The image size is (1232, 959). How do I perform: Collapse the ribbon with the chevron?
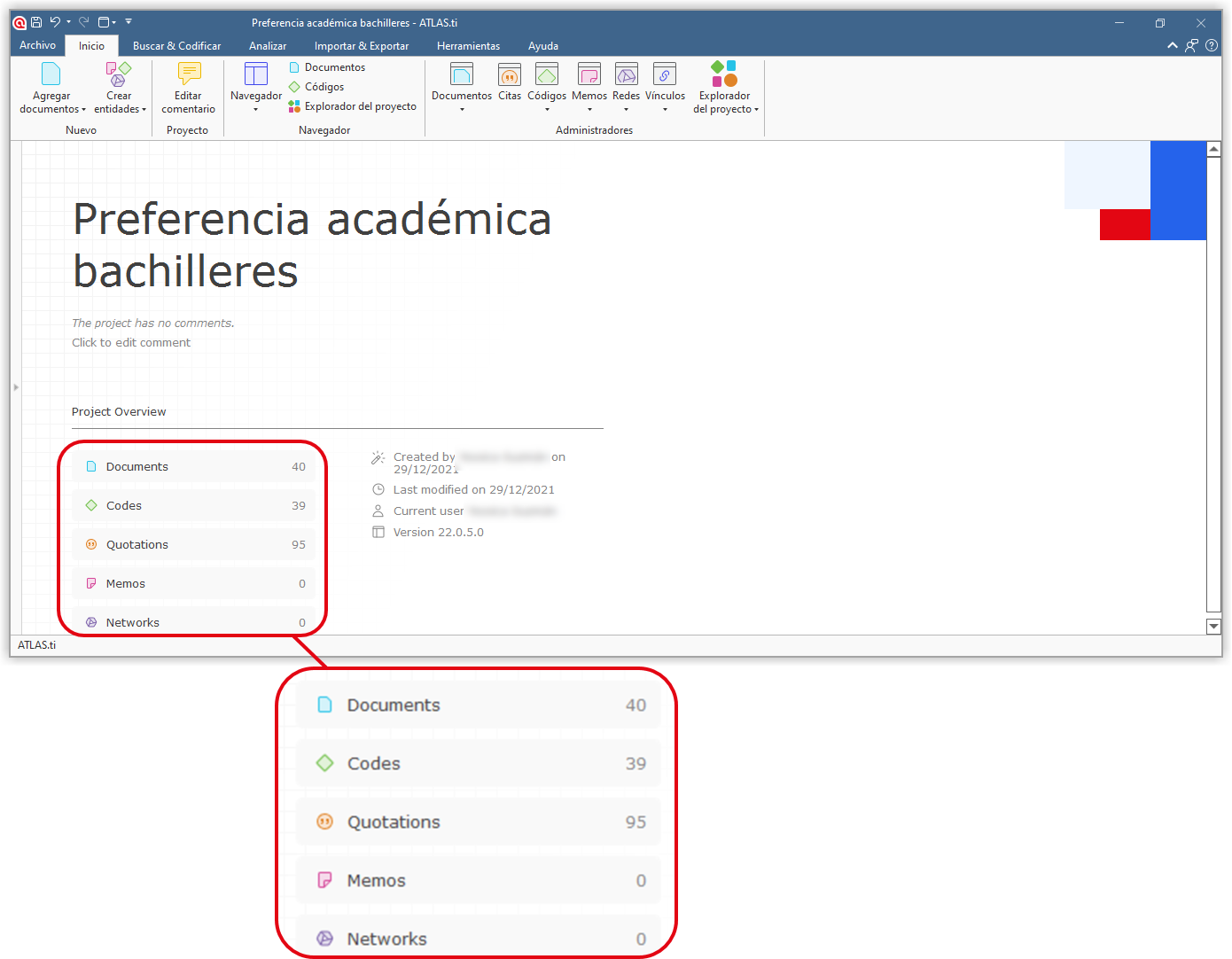pyautogui.click(x=1173, y=45)
